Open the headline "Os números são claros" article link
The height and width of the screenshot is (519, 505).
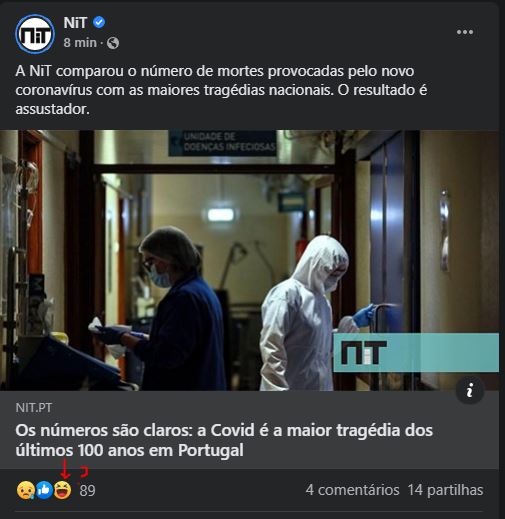pyautogui.click(x=224, y=440)
